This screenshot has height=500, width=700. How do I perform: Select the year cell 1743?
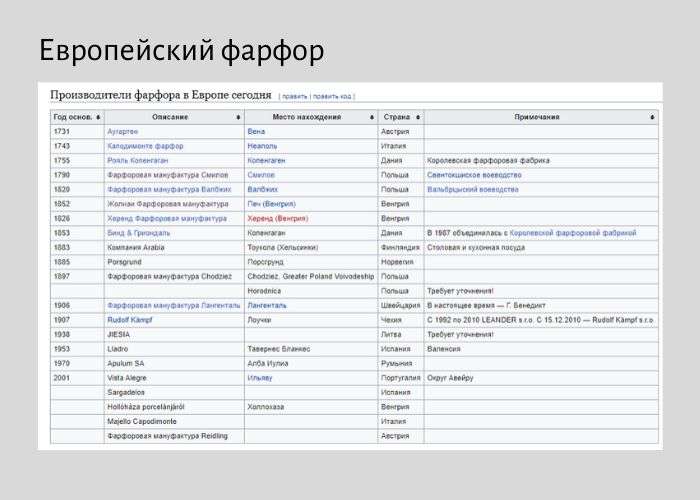coord(77,146)
